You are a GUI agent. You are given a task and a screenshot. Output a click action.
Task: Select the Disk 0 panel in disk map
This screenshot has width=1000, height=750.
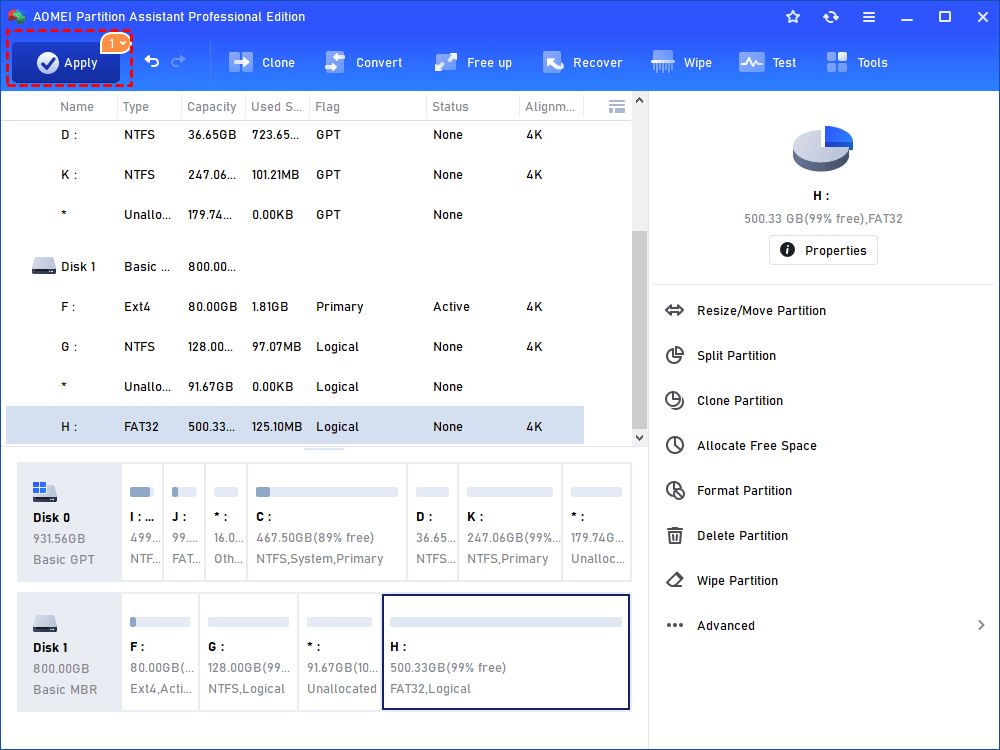[x=69, y=522]
